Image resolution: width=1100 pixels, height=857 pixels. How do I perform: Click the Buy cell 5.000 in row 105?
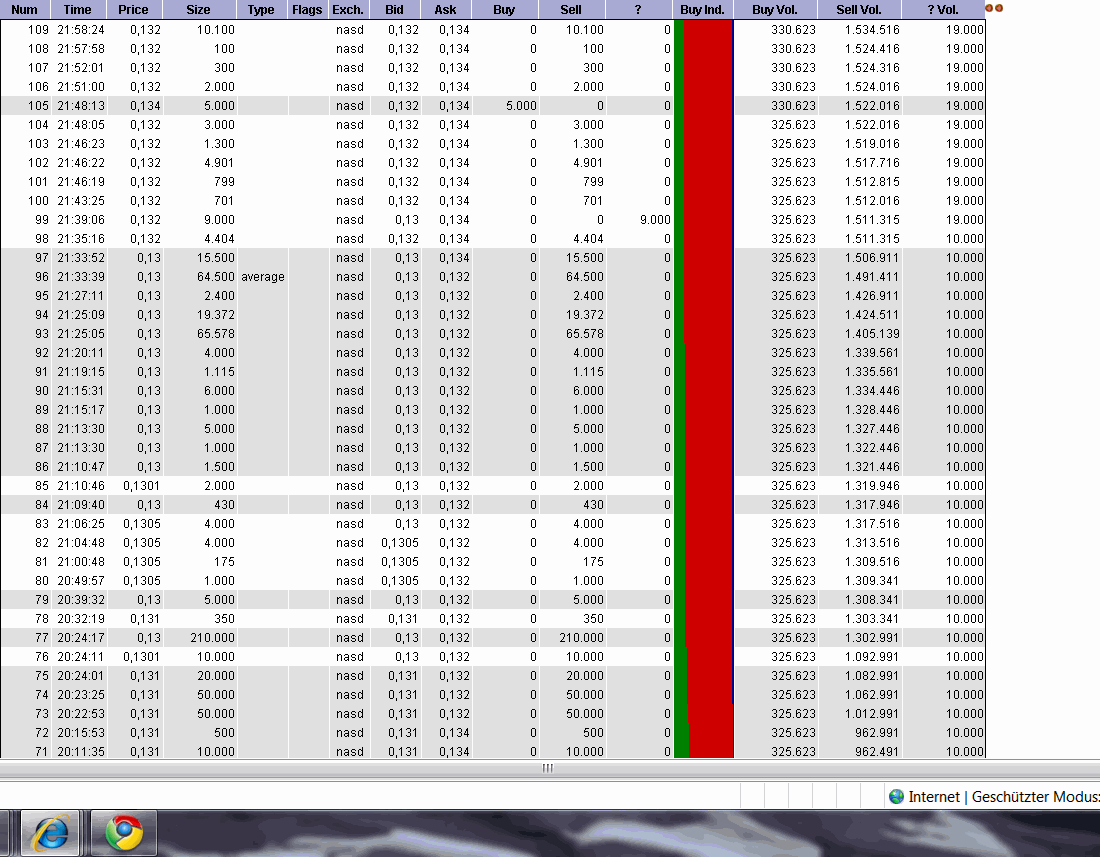click(x=521, y=105)
